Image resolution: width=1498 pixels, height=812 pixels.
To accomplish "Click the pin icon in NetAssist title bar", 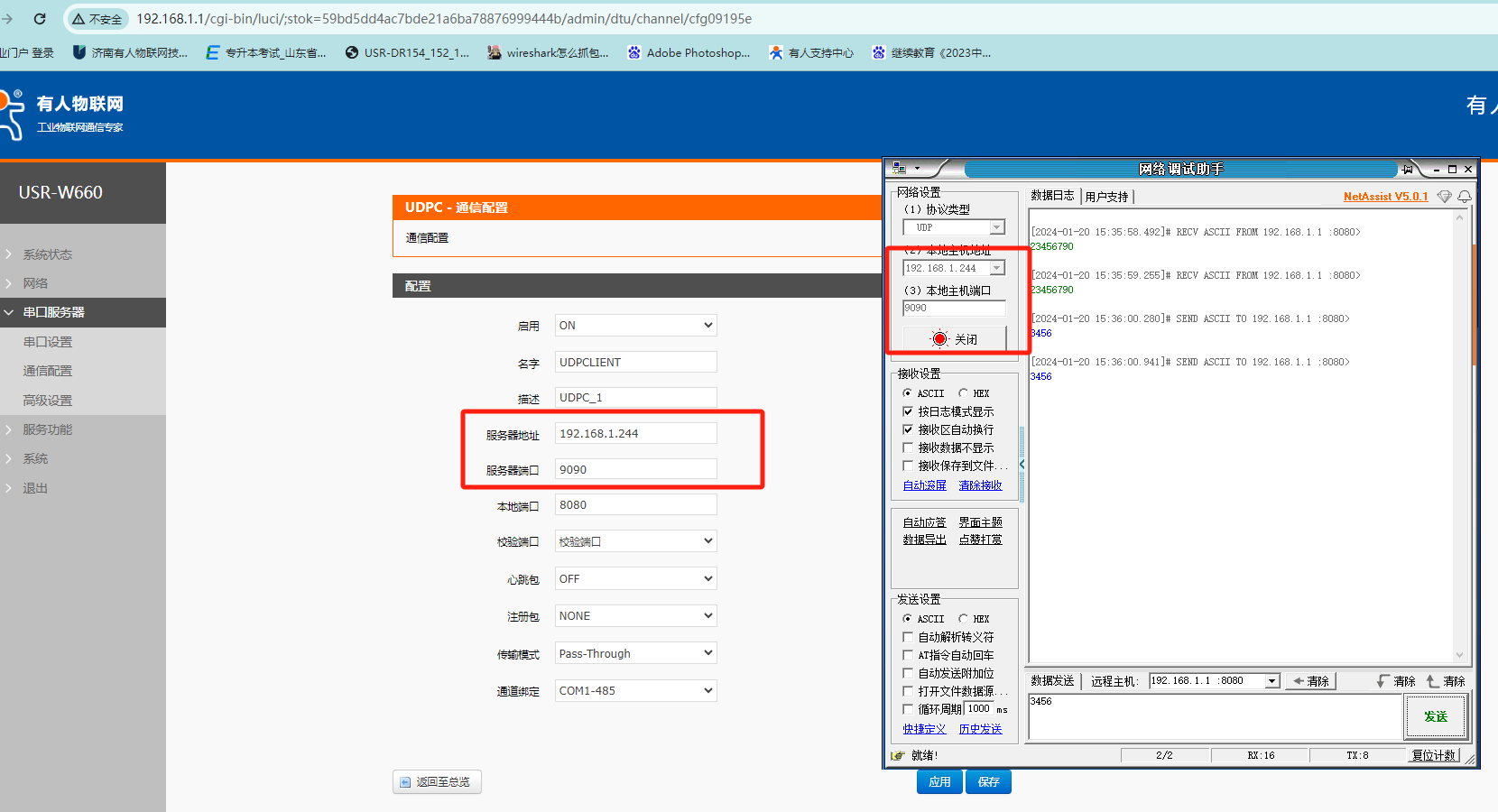I will click(1407, 169).
